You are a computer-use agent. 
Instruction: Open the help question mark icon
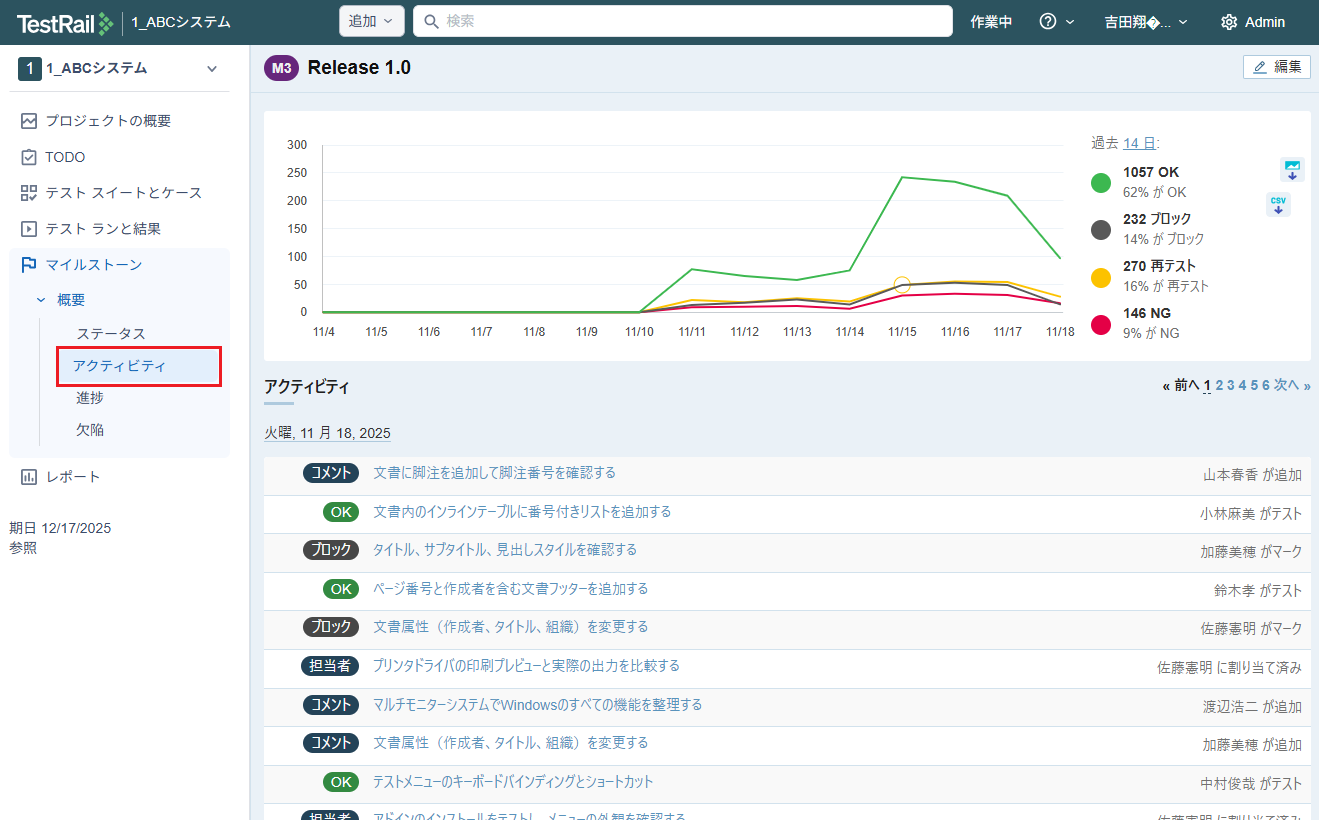(x=1048, y=22)
